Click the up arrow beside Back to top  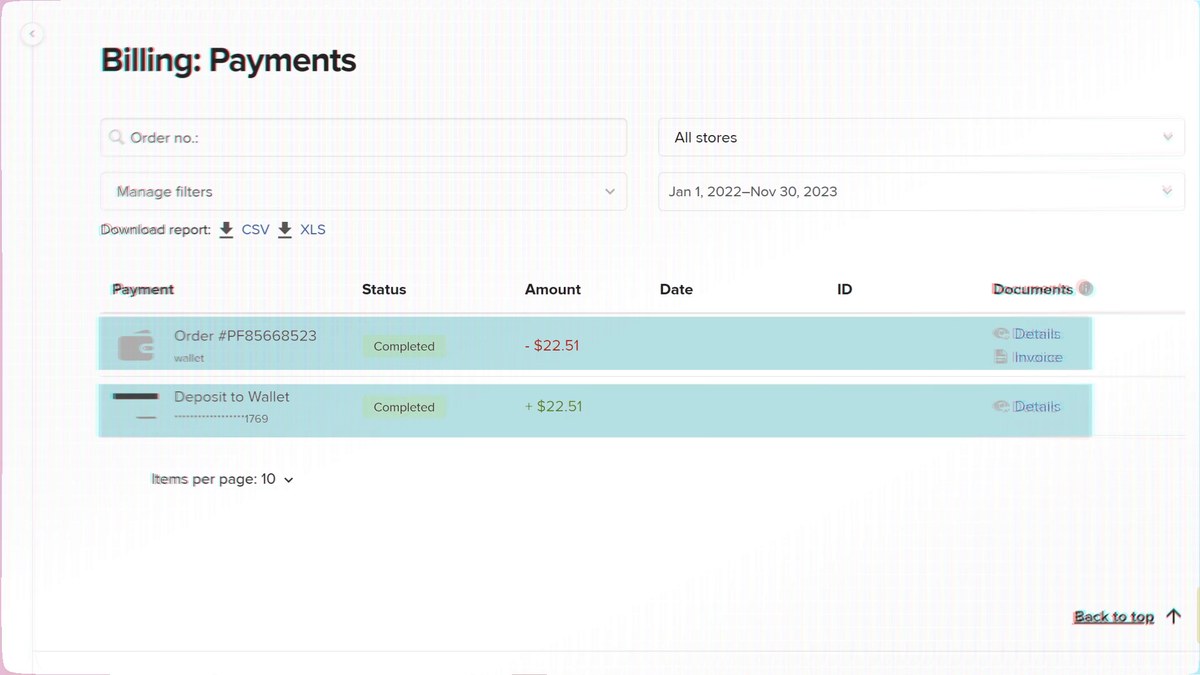point(1175,616)
